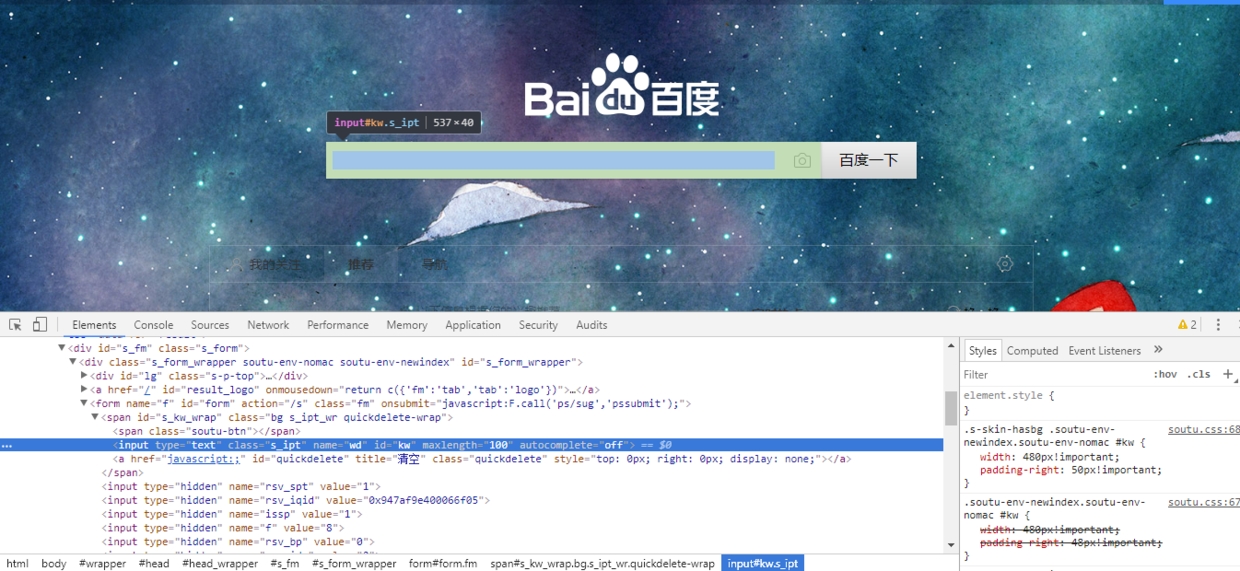Image resolution: width=1240 pixels, height=571 pixels.
Task: Follow the javascript:; href link in DOM
Action: pyautogui.click(x=204, y=459)
